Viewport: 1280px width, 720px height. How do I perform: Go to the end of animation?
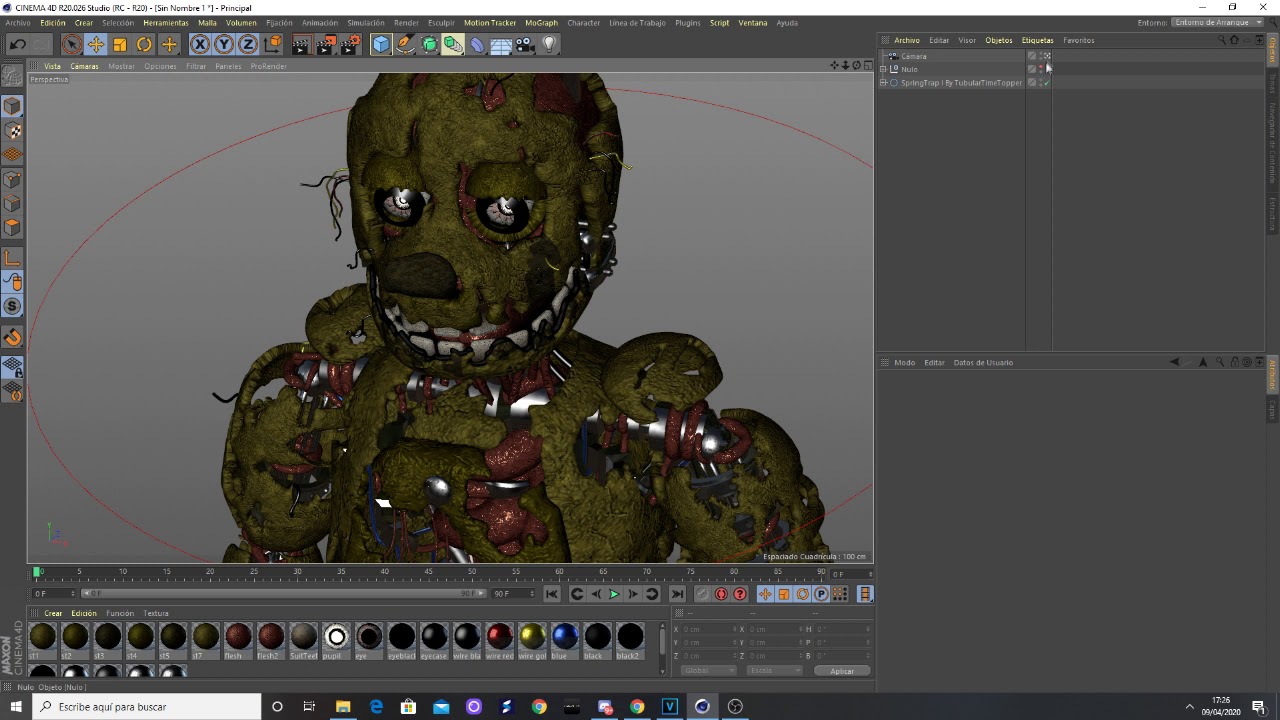[x=677, y=594]
